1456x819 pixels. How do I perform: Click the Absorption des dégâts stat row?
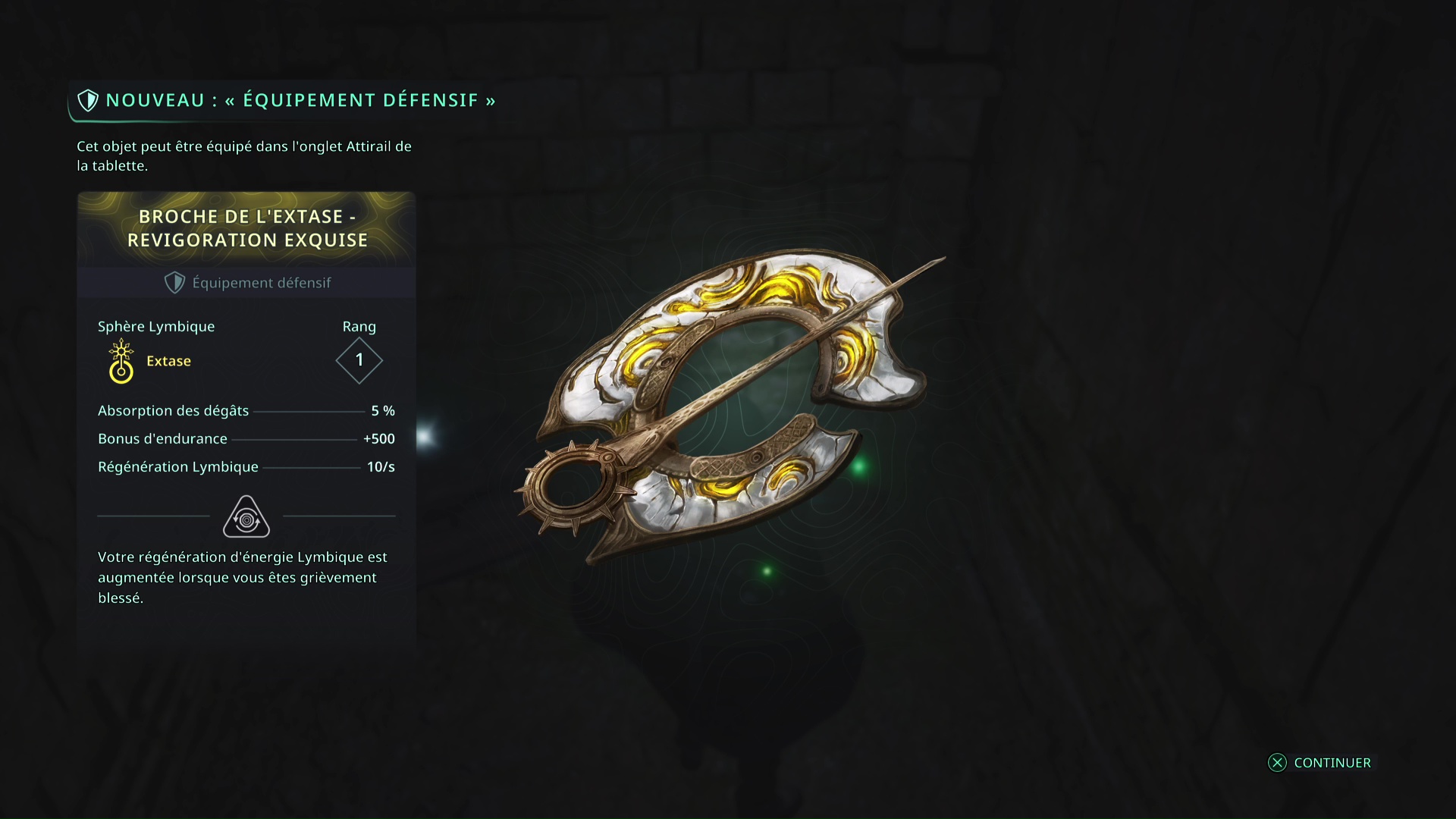(246, 411)
